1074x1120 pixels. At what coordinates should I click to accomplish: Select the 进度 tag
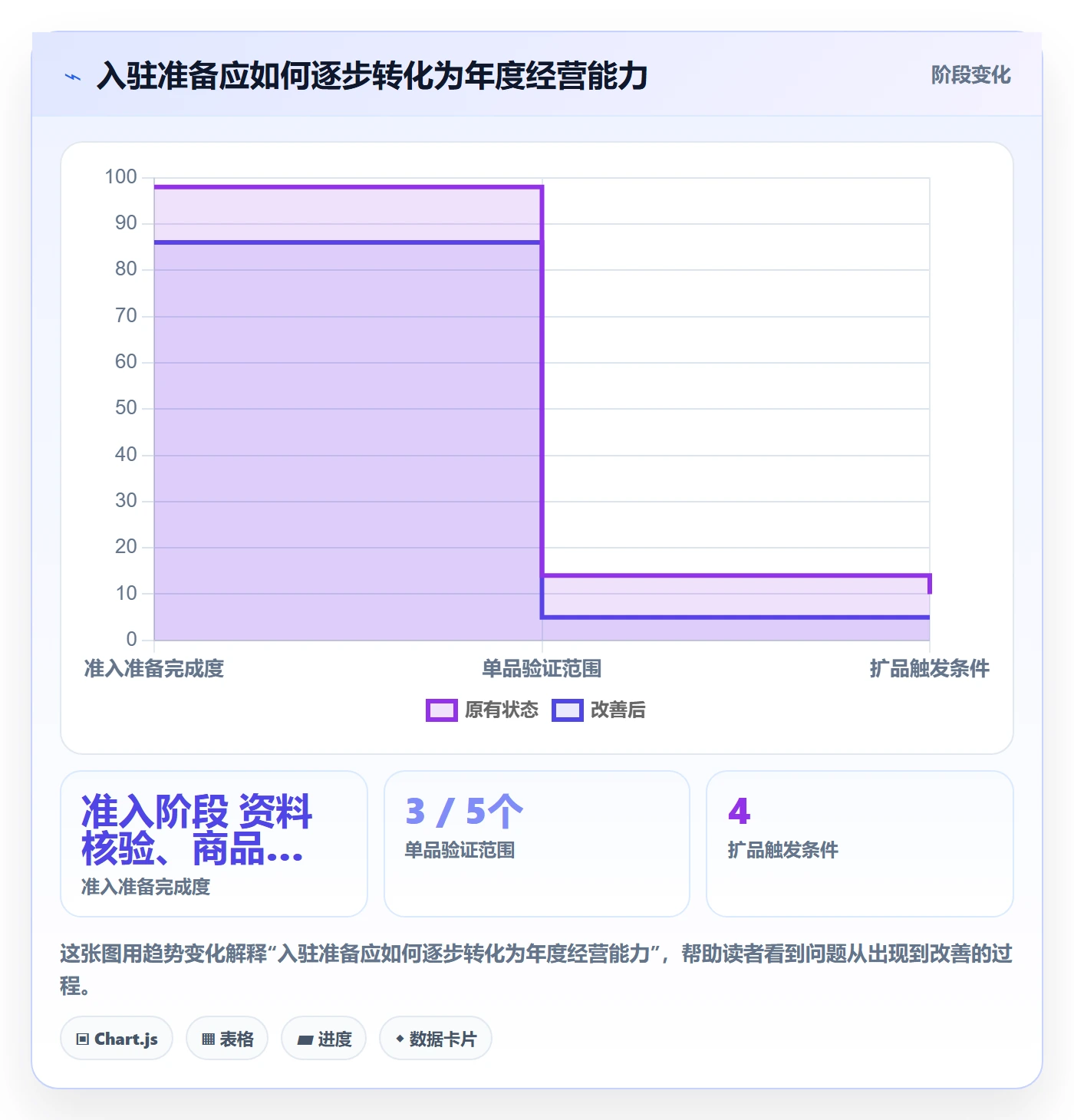(324, 1039)
